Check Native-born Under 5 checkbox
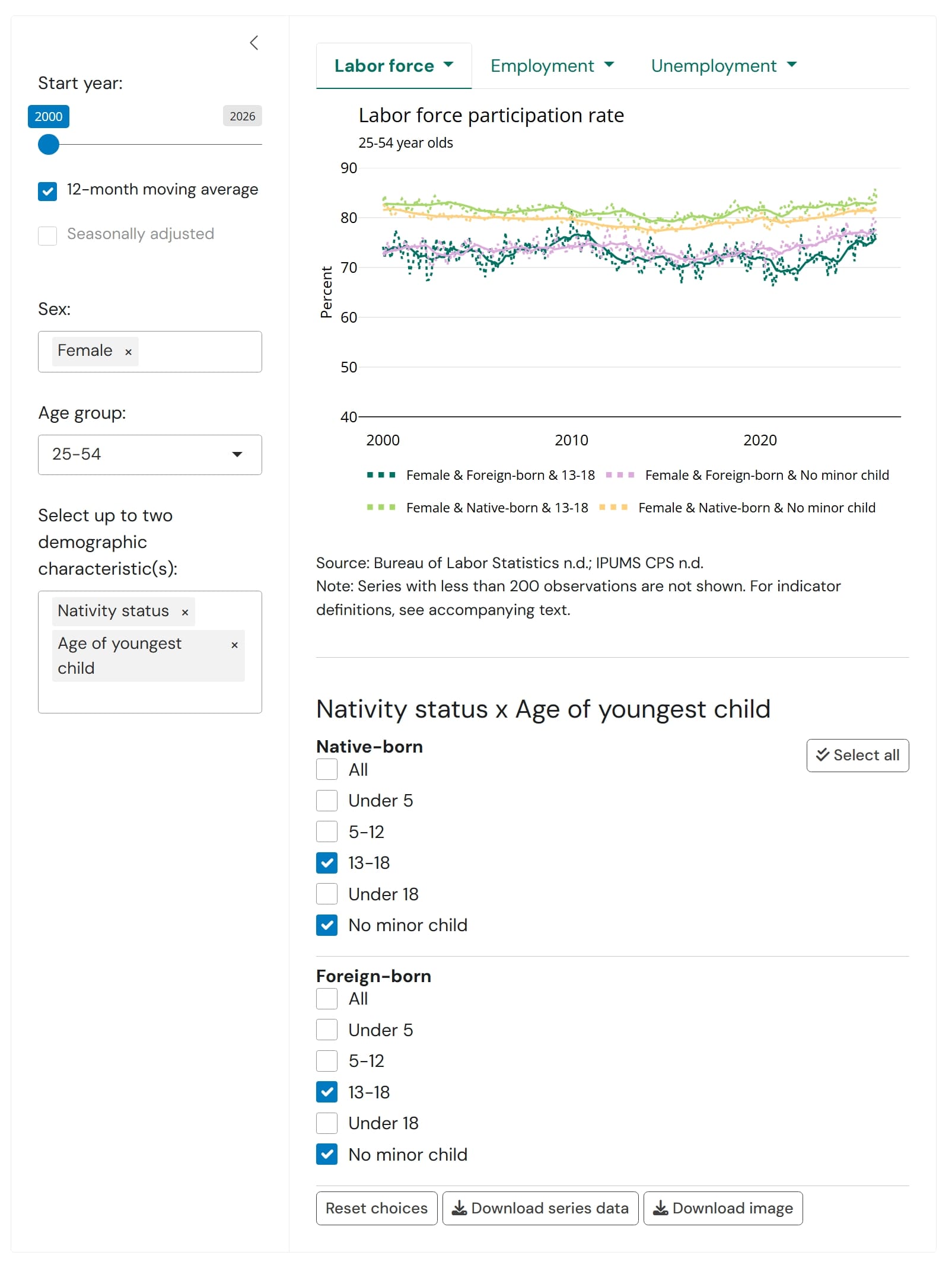Viewport: 952px width, 1265px height. (x=327, y=800)
